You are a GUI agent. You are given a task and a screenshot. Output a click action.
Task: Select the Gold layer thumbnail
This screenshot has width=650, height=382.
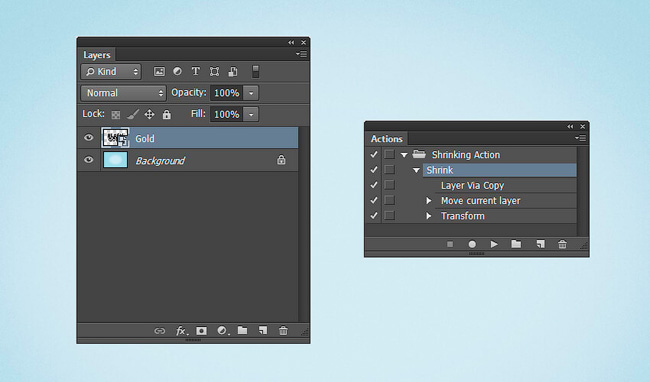coord(115,138)
